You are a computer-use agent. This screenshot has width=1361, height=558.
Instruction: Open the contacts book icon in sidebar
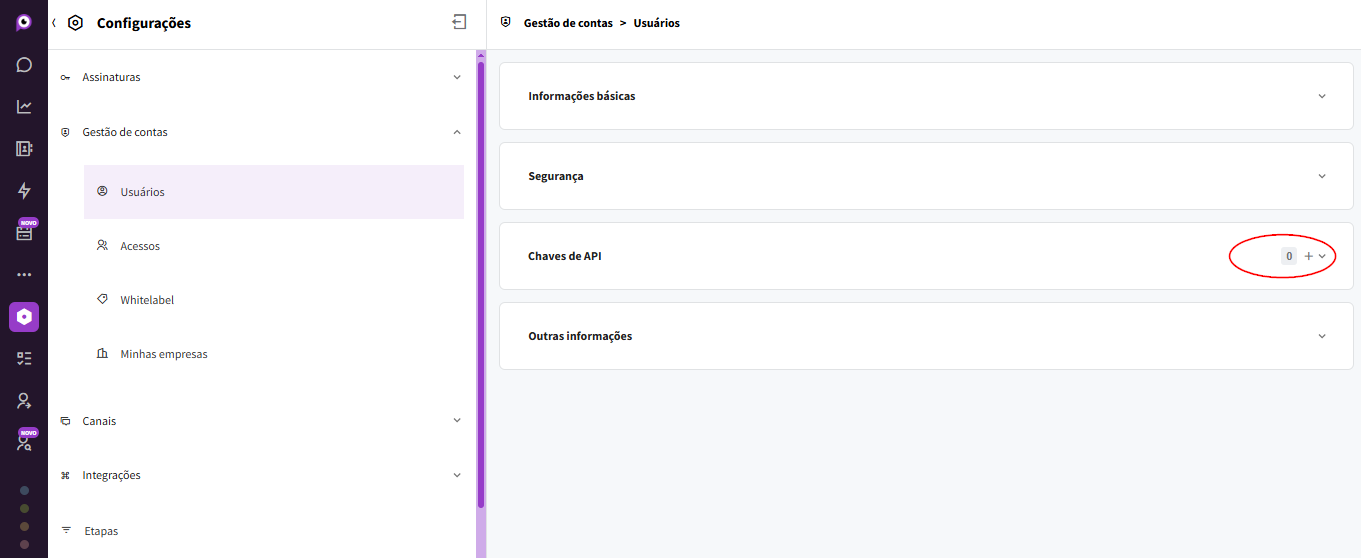point(24,149)
